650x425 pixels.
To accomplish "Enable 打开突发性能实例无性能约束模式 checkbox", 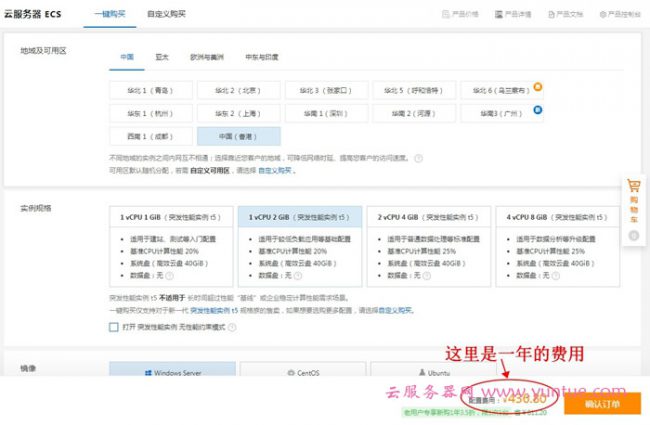I will pyautogui.click(x=114, y=327).
